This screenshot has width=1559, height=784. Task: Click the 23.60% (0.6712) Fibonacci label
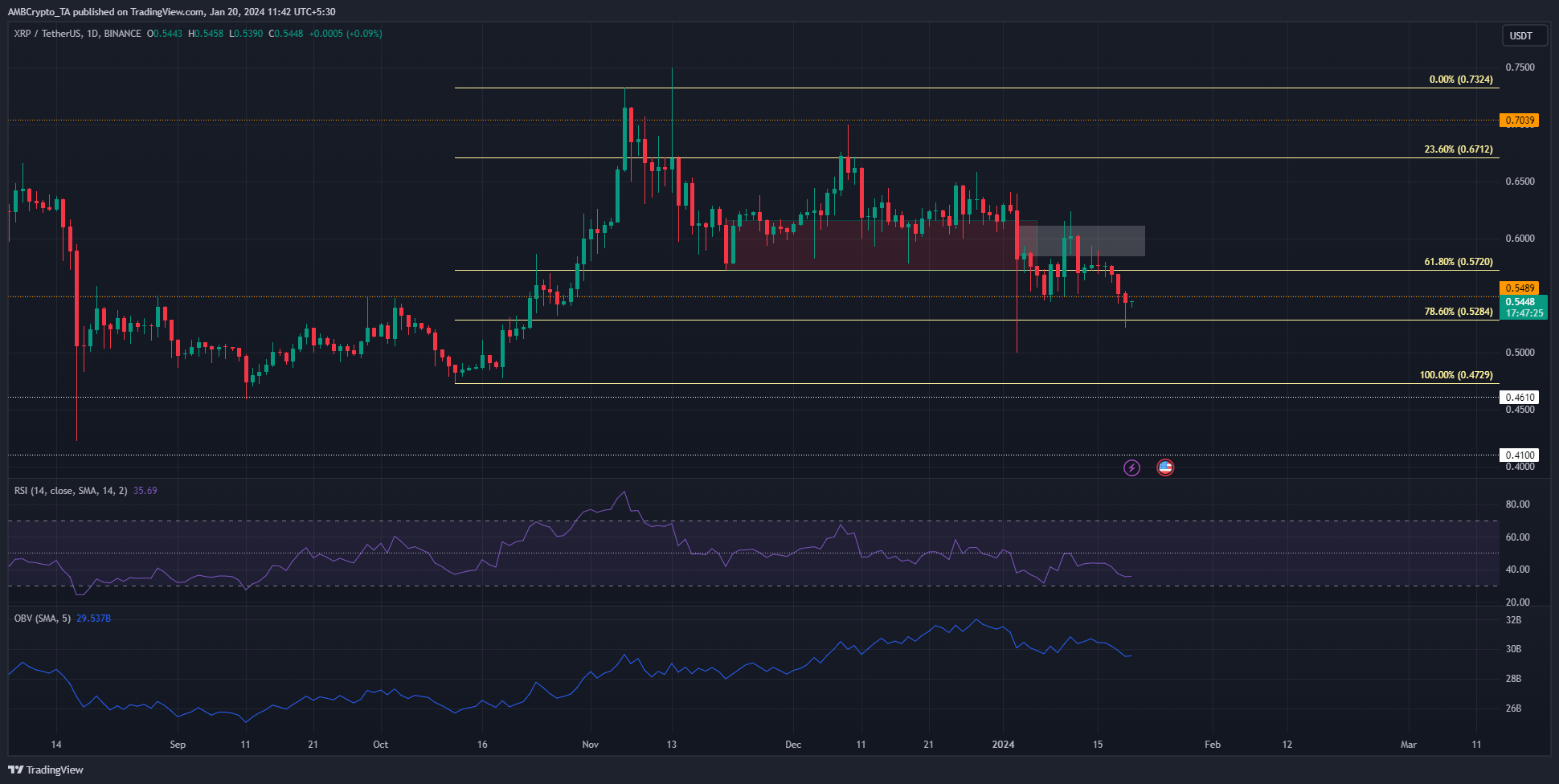click(1459, 149)
